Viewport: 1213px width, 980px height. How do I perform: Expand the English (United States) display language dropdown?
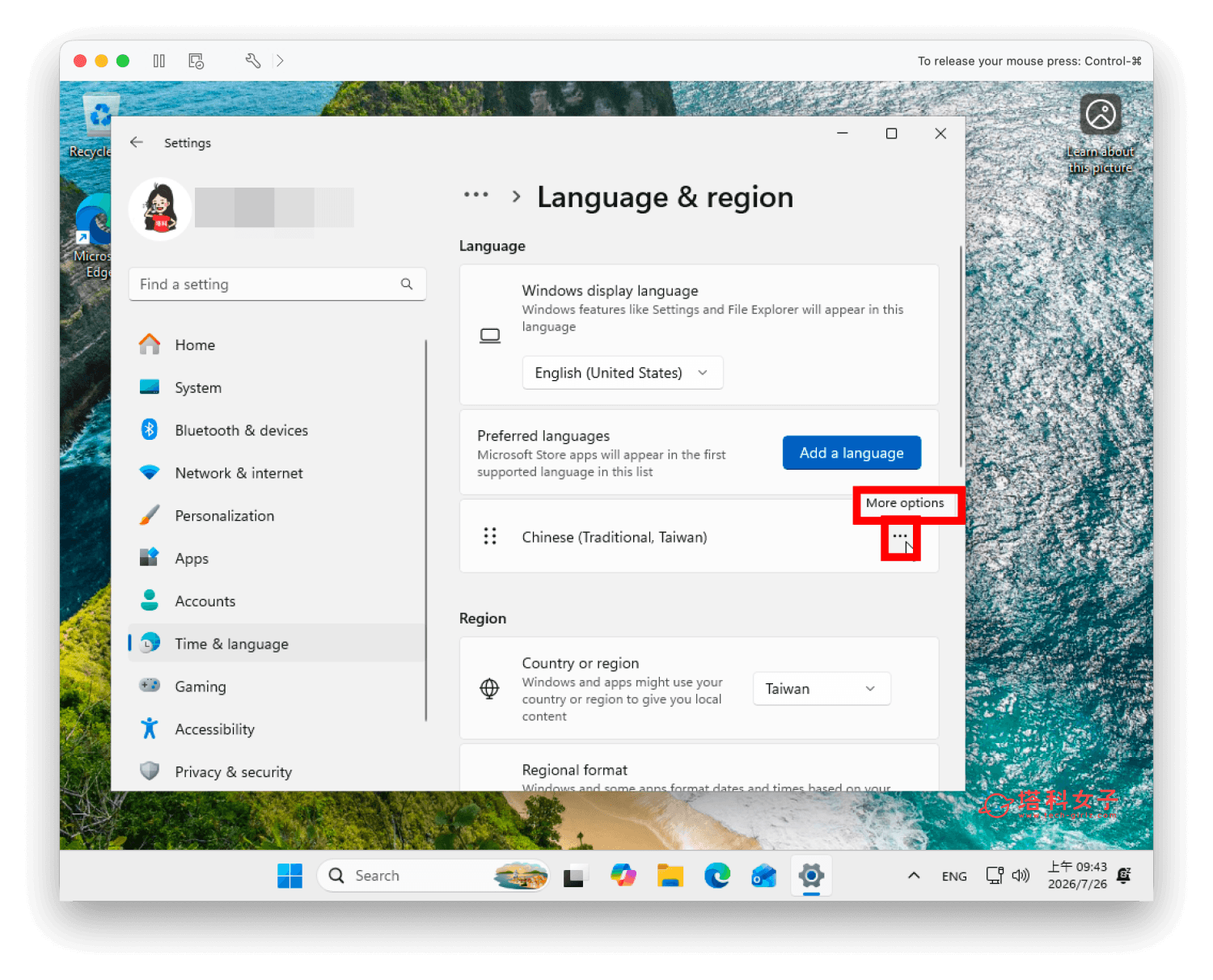[622, 373]
